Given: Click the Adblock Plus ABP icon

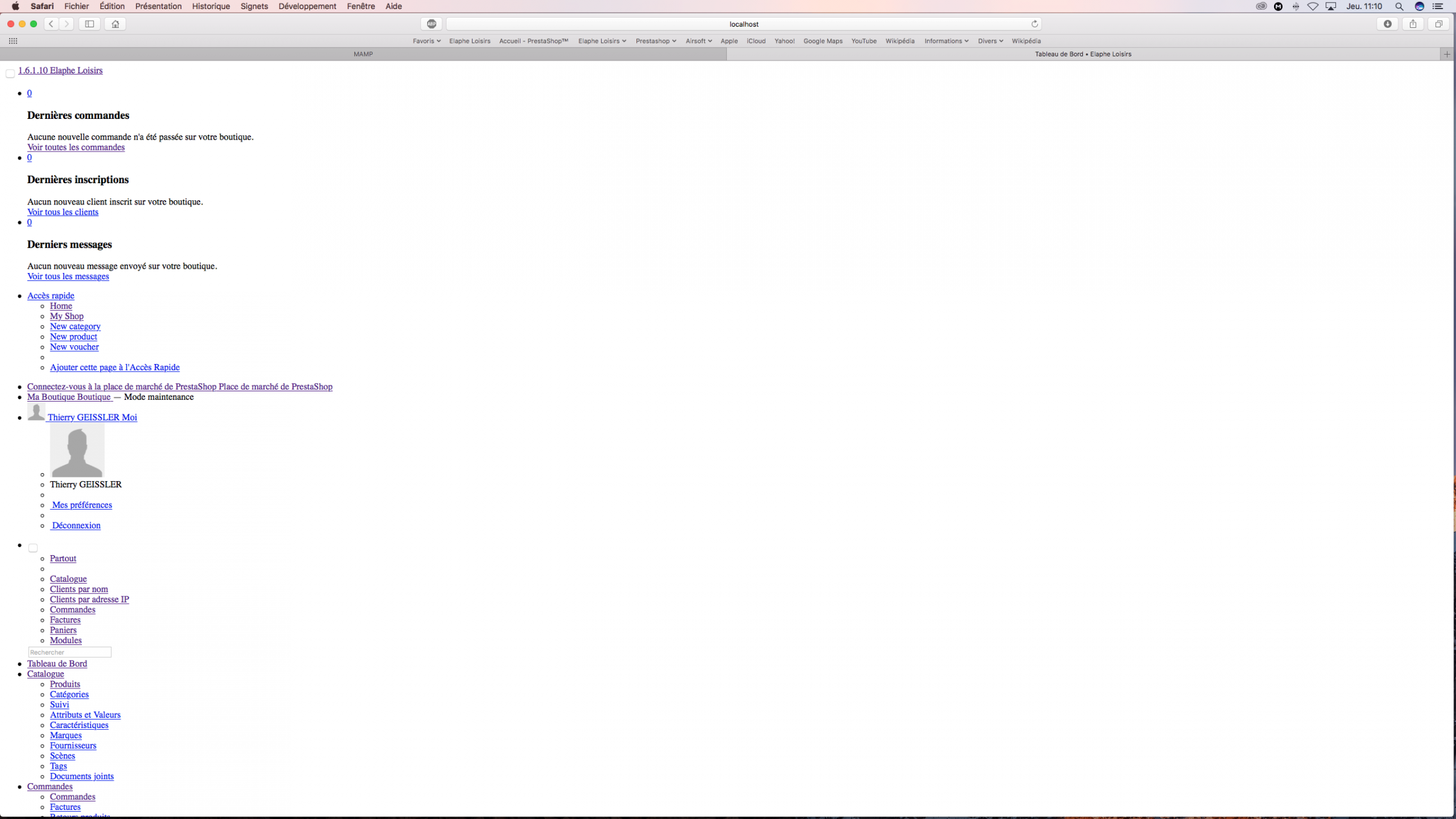Looking at the screenshot, I should point(431,24).
